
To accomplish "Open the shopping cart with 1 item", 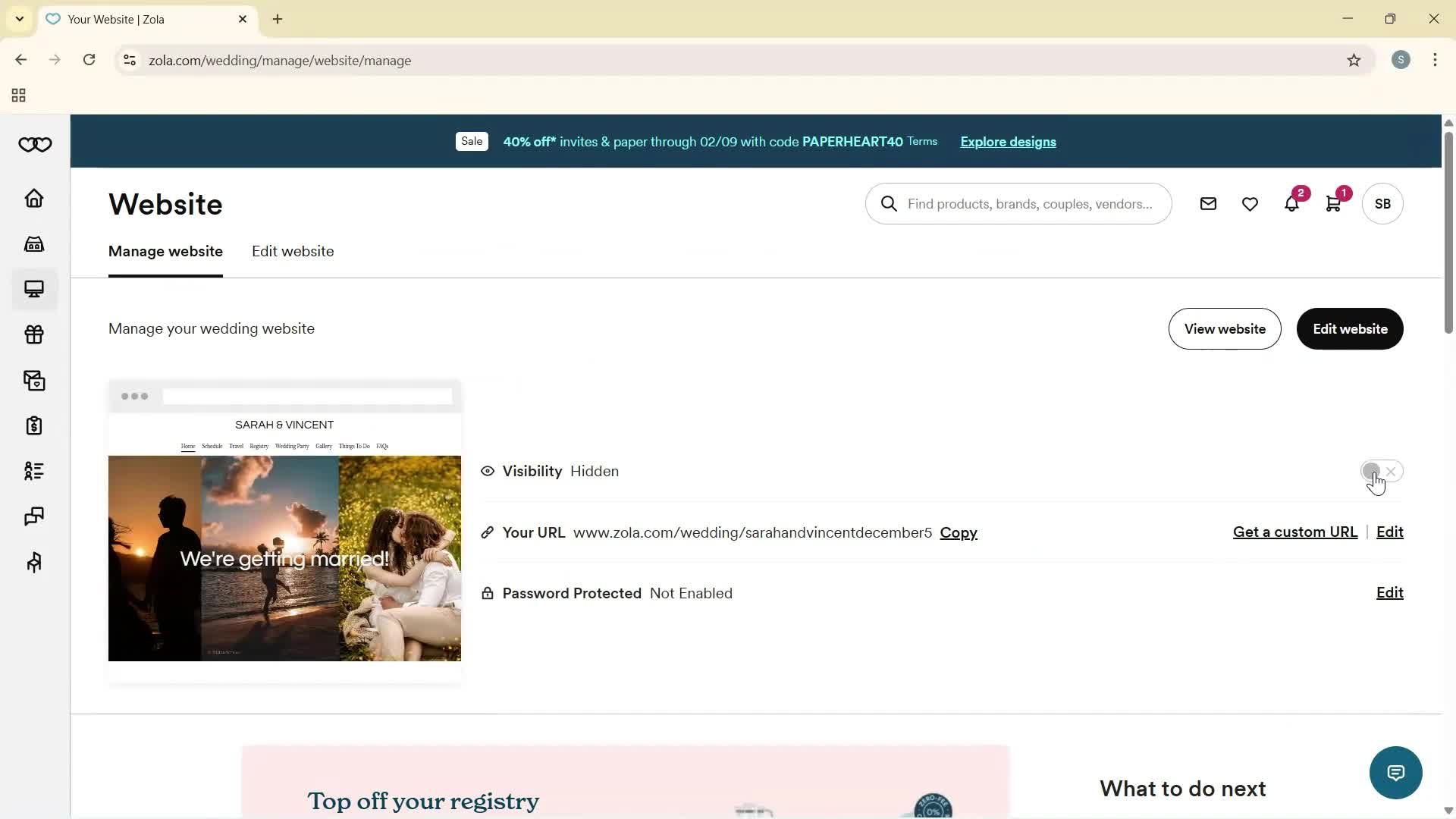I will (x=1333, y=203).
